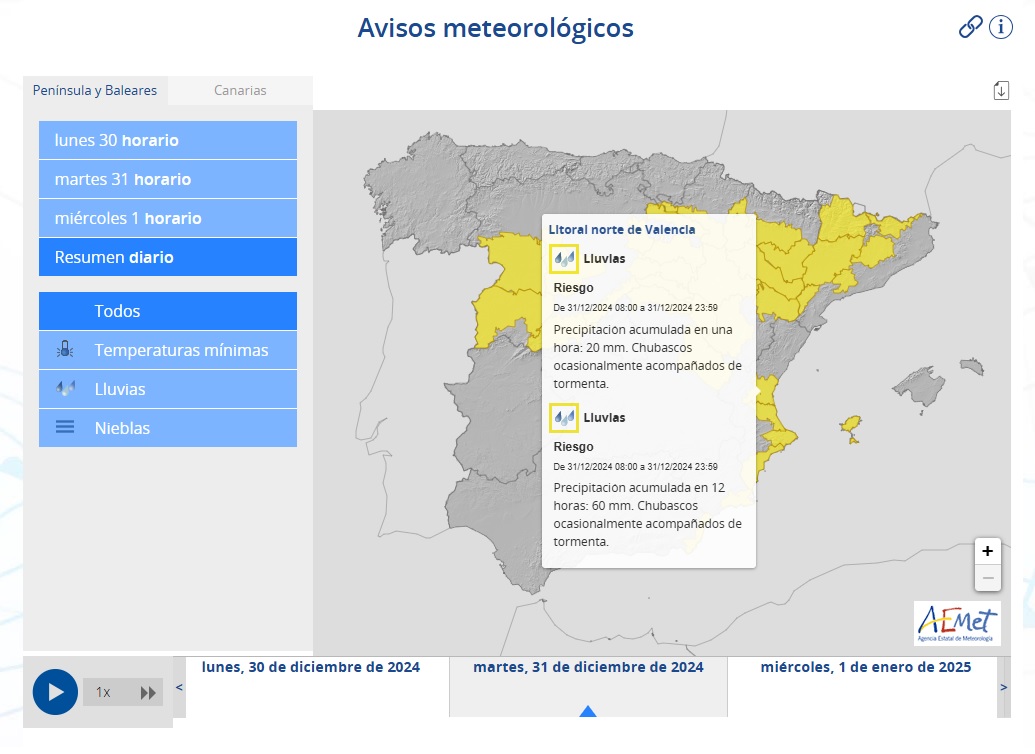
Task: Select the Resumen diario view
Action: pos(167,257)
